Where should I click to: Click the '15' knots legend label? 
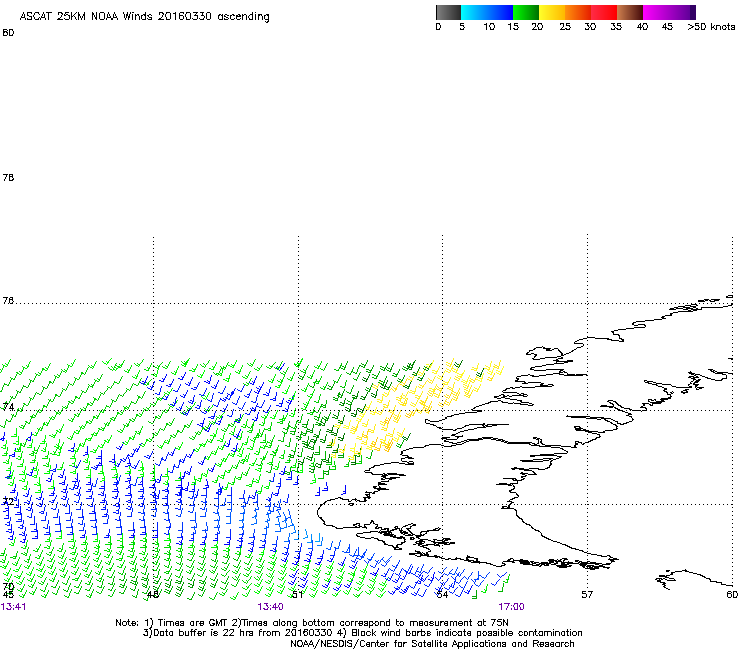click(x=513, y=27)
